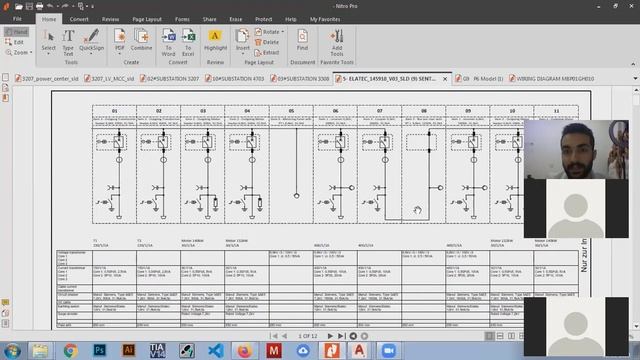
Task: Open the Find tool
Action: [x=302, y=40]
